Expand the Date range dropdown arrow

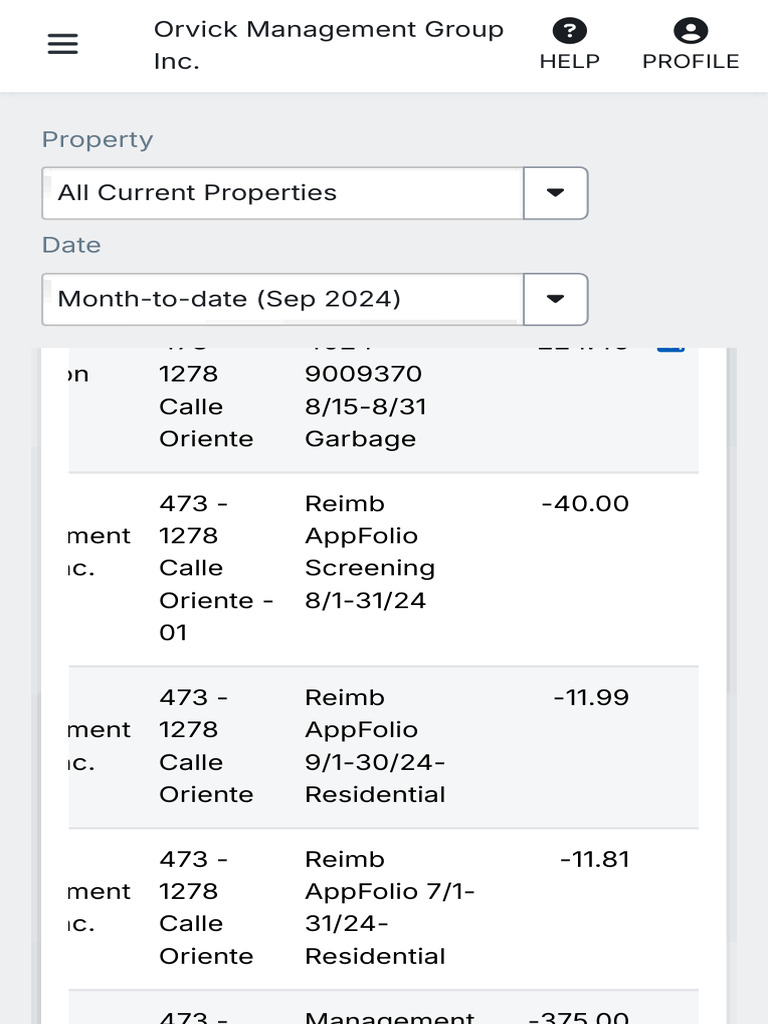coord(555,299)
